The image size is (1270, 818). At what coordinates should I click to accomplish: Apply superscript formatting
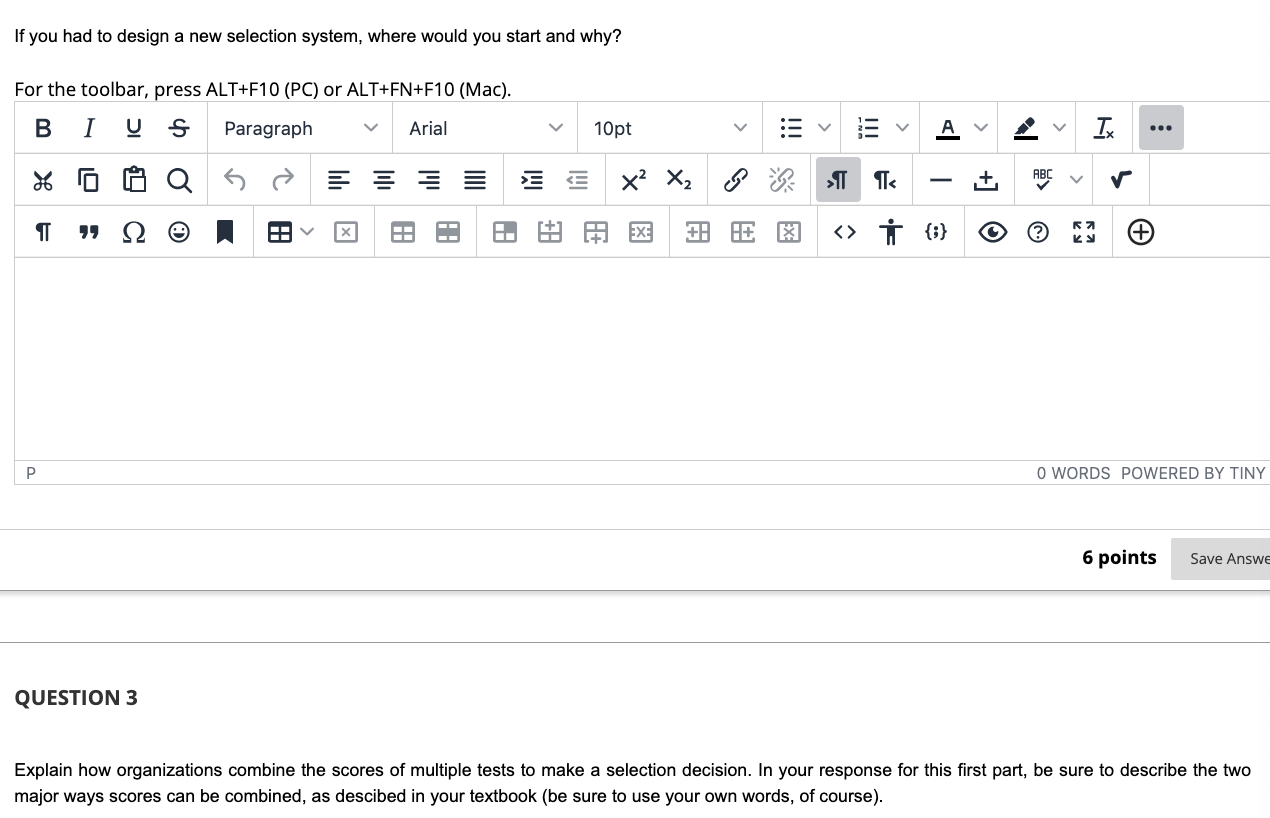pyautogui.click(x=632, y=180)
